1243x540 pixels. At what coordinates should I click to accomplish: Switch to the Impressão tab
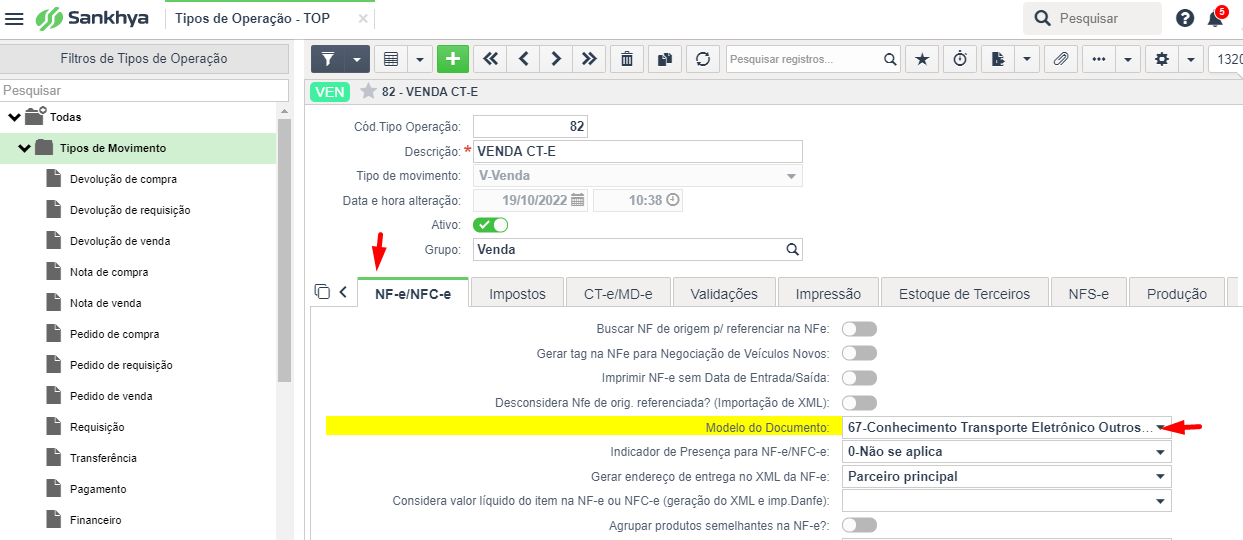[828, 293]
